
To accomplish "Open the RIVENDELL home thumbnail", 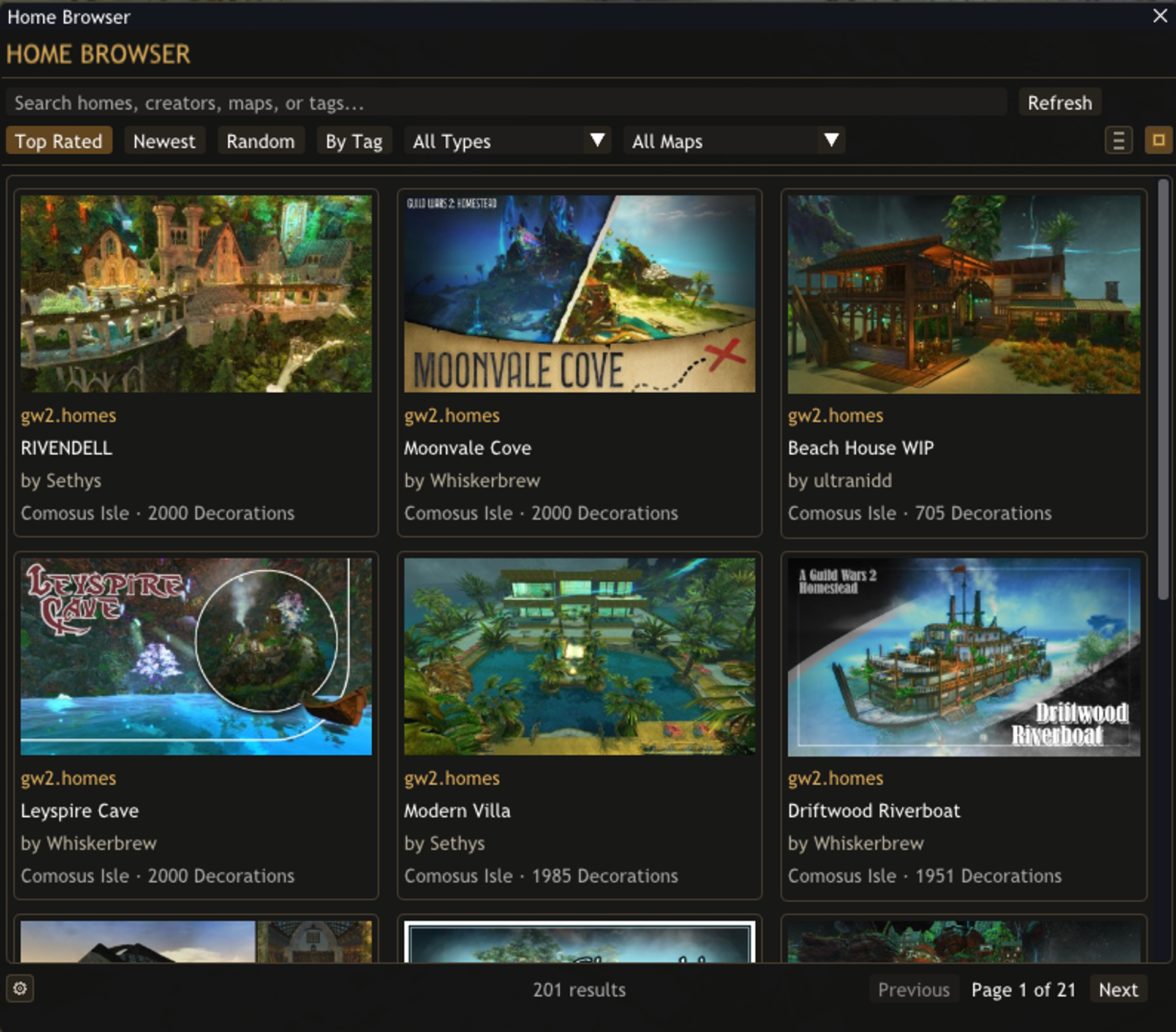I will [196, 294].
